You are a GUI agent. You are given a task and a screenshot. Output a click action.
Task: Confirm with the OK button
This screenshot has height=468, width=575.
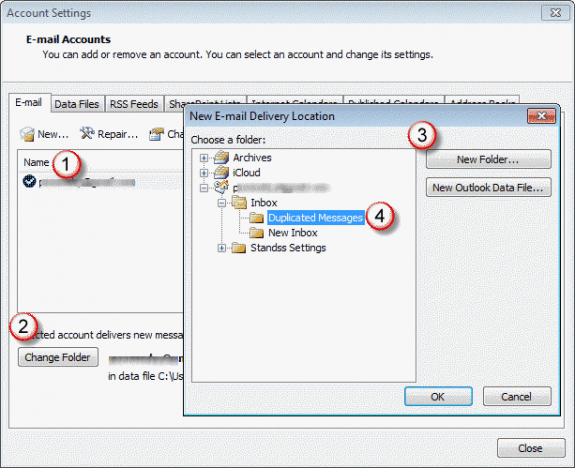tap(438, 396)
